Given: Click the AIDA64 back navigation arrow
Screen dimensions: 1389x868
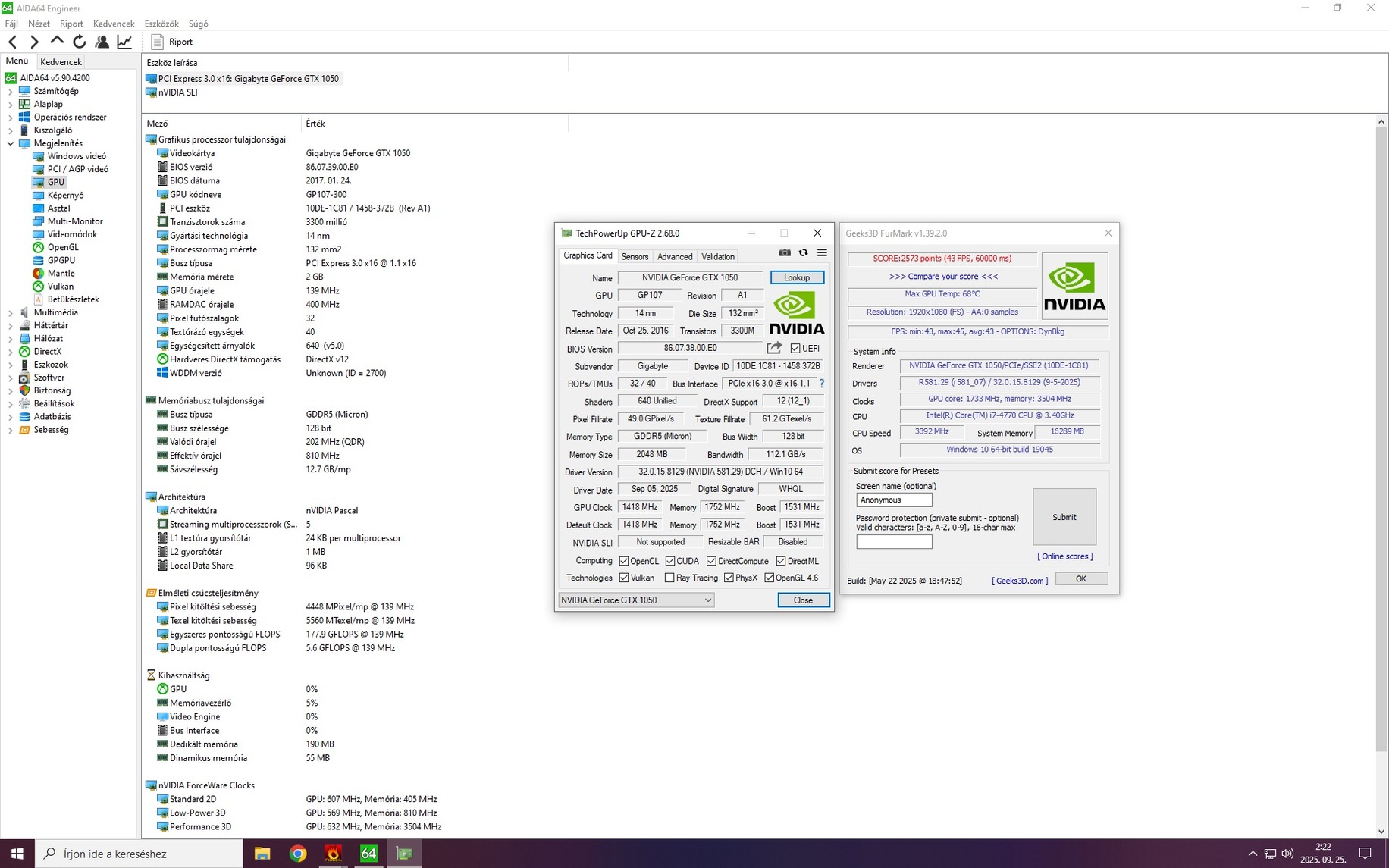Looking at the screenshot, I should (x=13, y=42).
